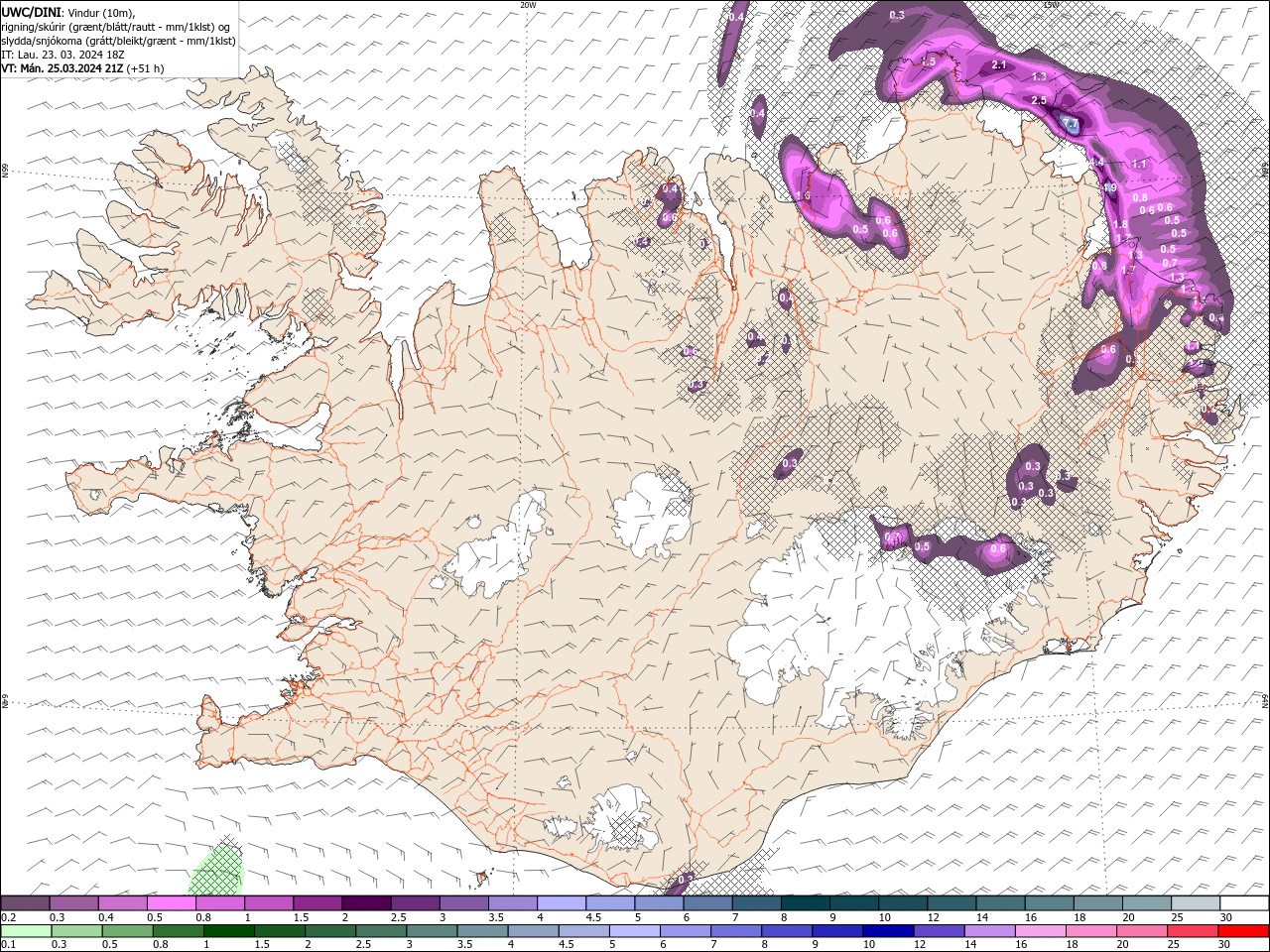Click the '12' label under the lower legend
Viewport: 1270px width, 952px height.
(920, 945)
